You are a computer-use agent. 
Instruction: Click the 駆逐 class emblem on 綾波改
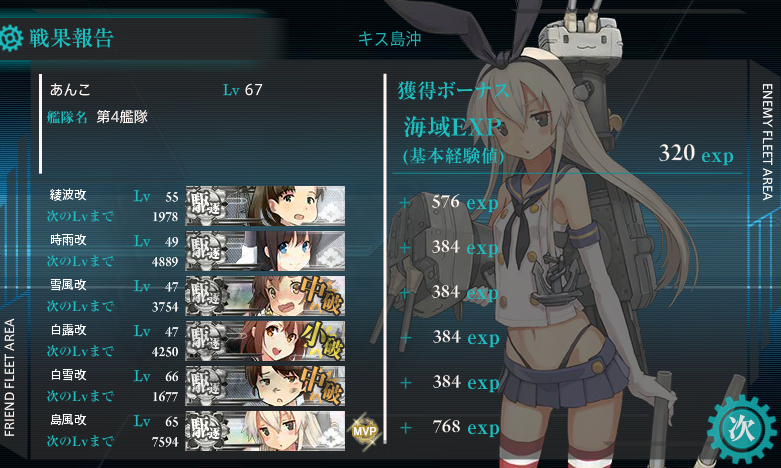coord(206,206)
